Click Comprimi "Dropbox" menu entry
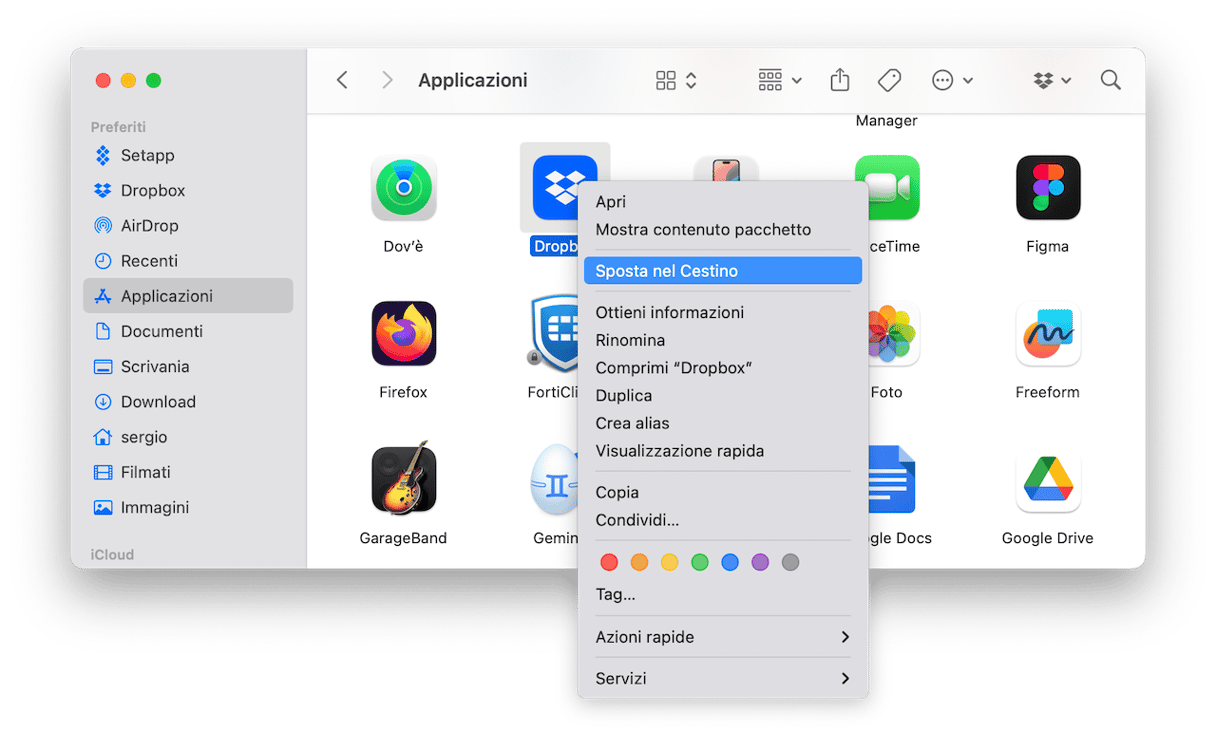The image size is (1216, 732). [x=673, y=368]
